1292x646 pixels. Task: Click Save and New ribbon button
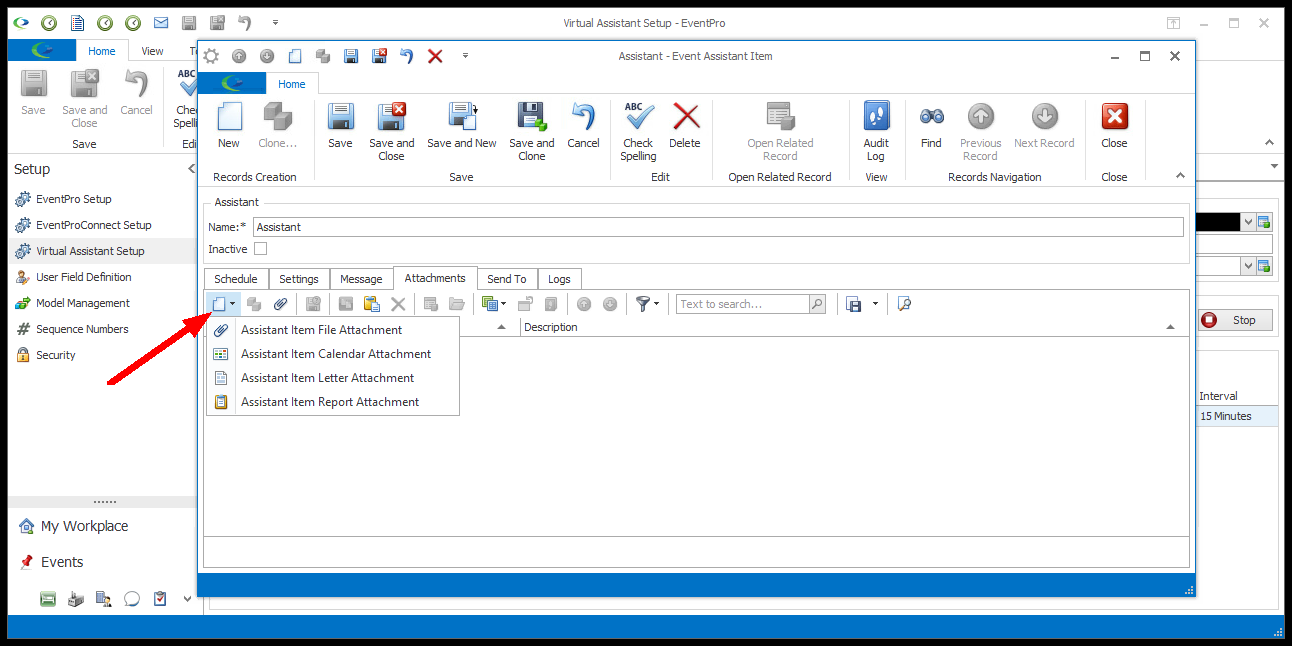(x=462, y=126)
